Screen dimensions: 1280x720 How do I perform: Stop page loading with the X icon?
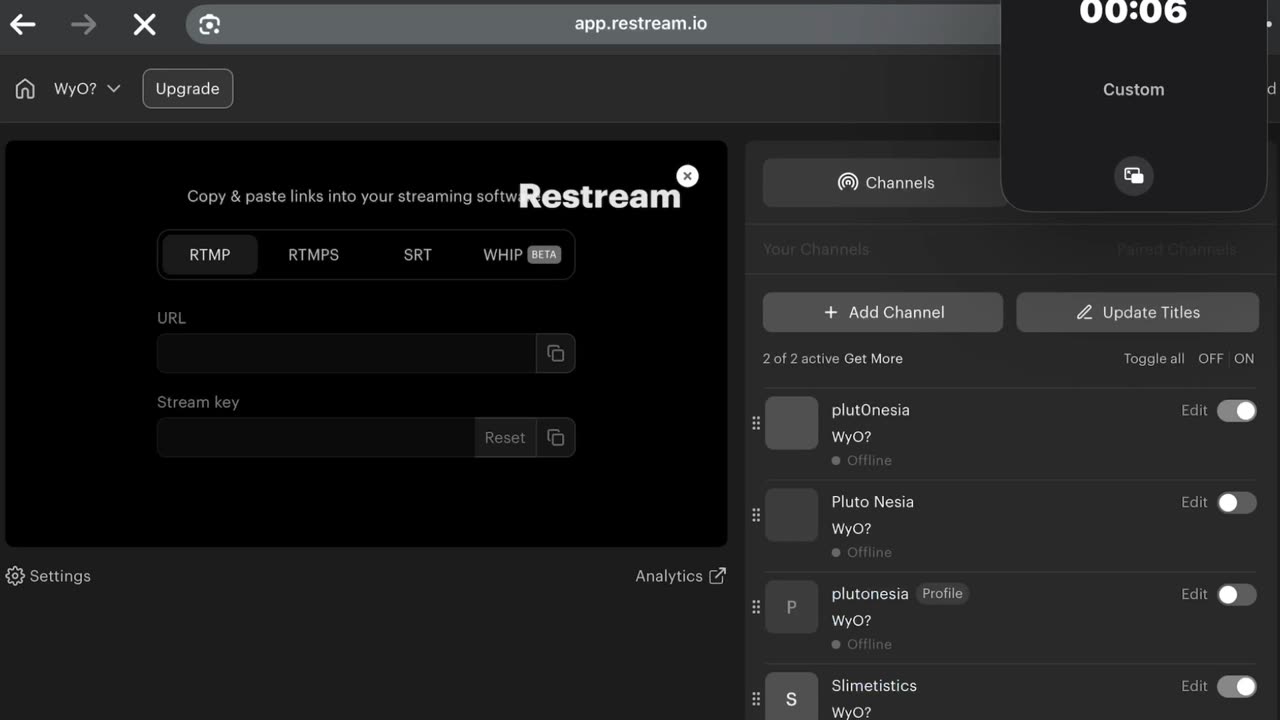tap(145, 25)
